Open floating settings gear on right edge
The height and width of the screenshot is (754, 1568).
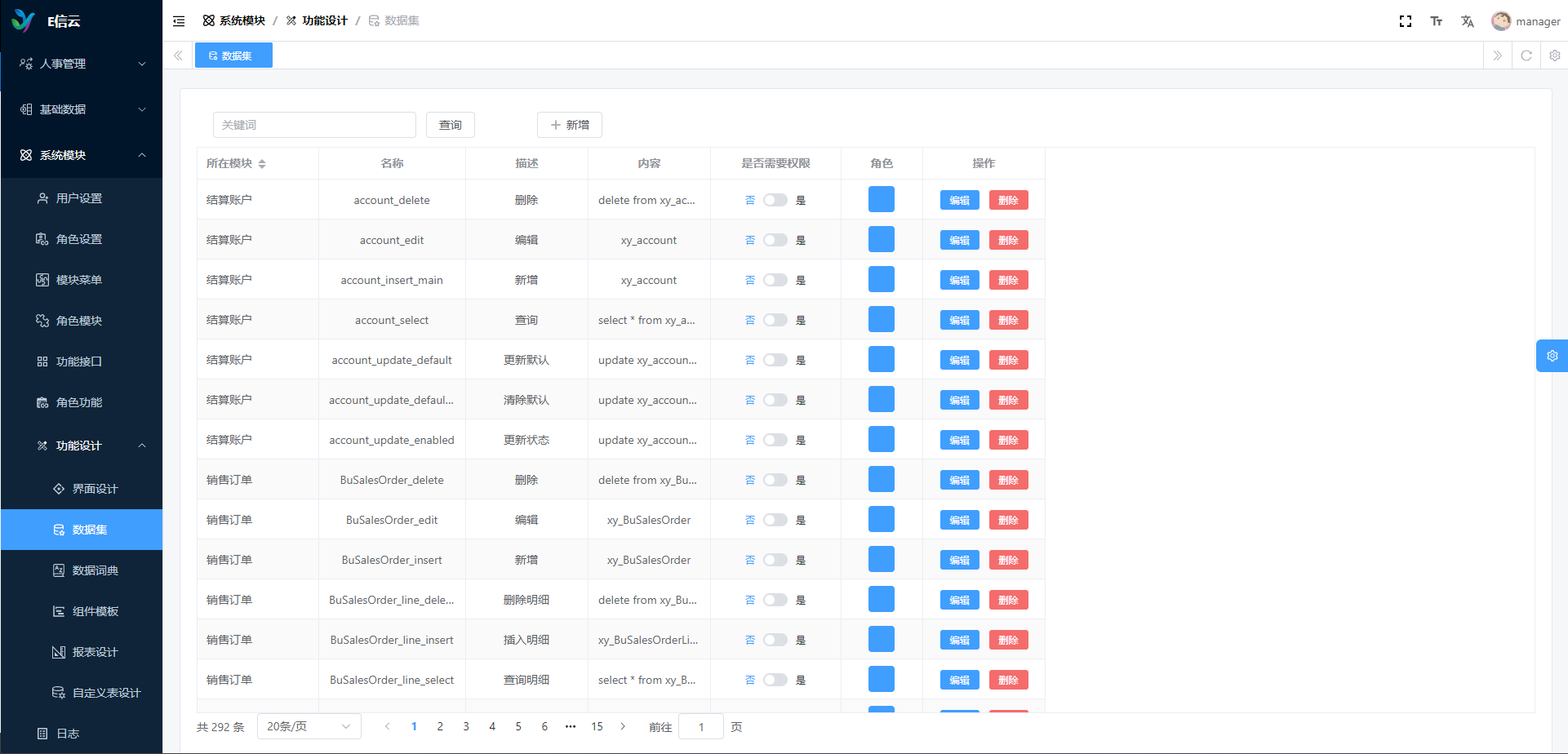click(x=1552, y=356)
